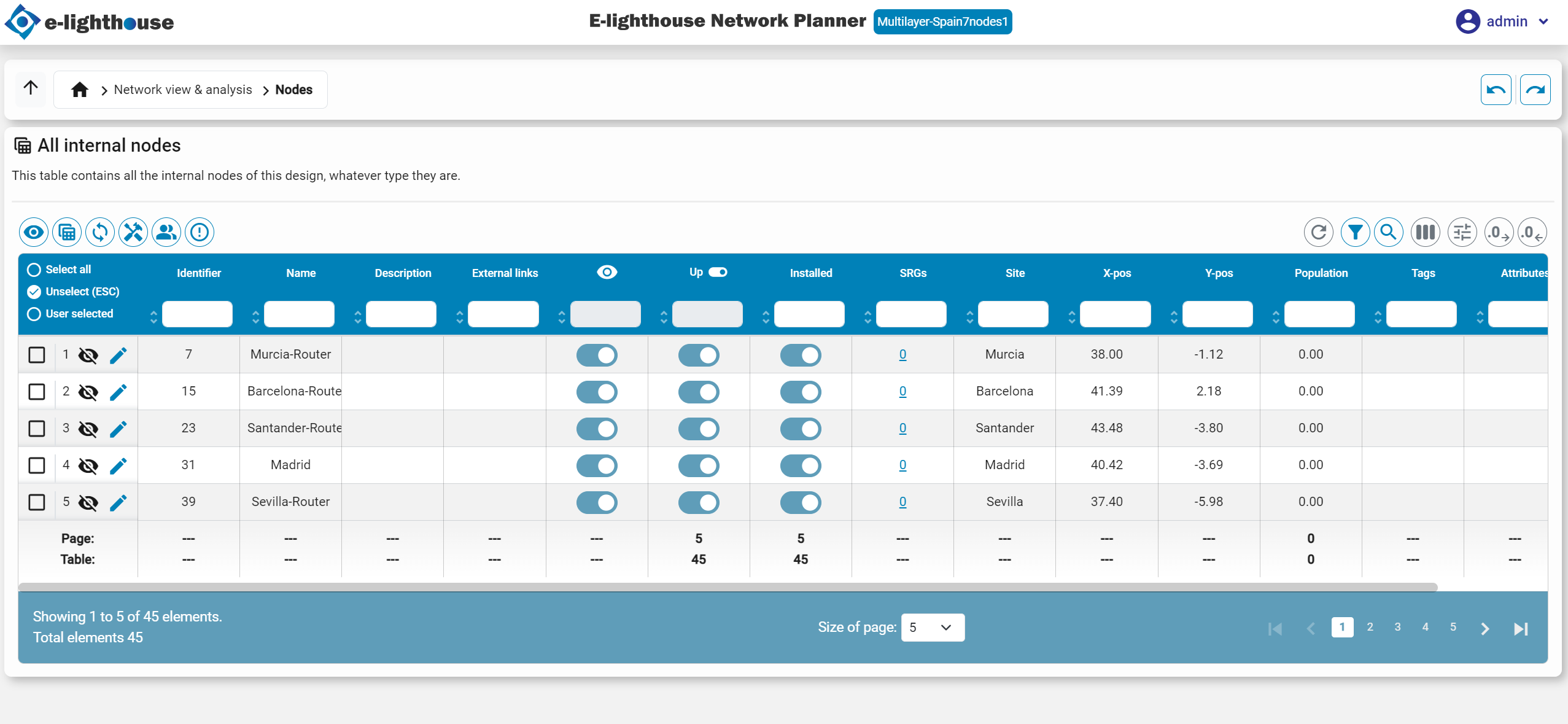Open the table columns selector icon
This screenshot has height=724, width=1568.
1425,232
